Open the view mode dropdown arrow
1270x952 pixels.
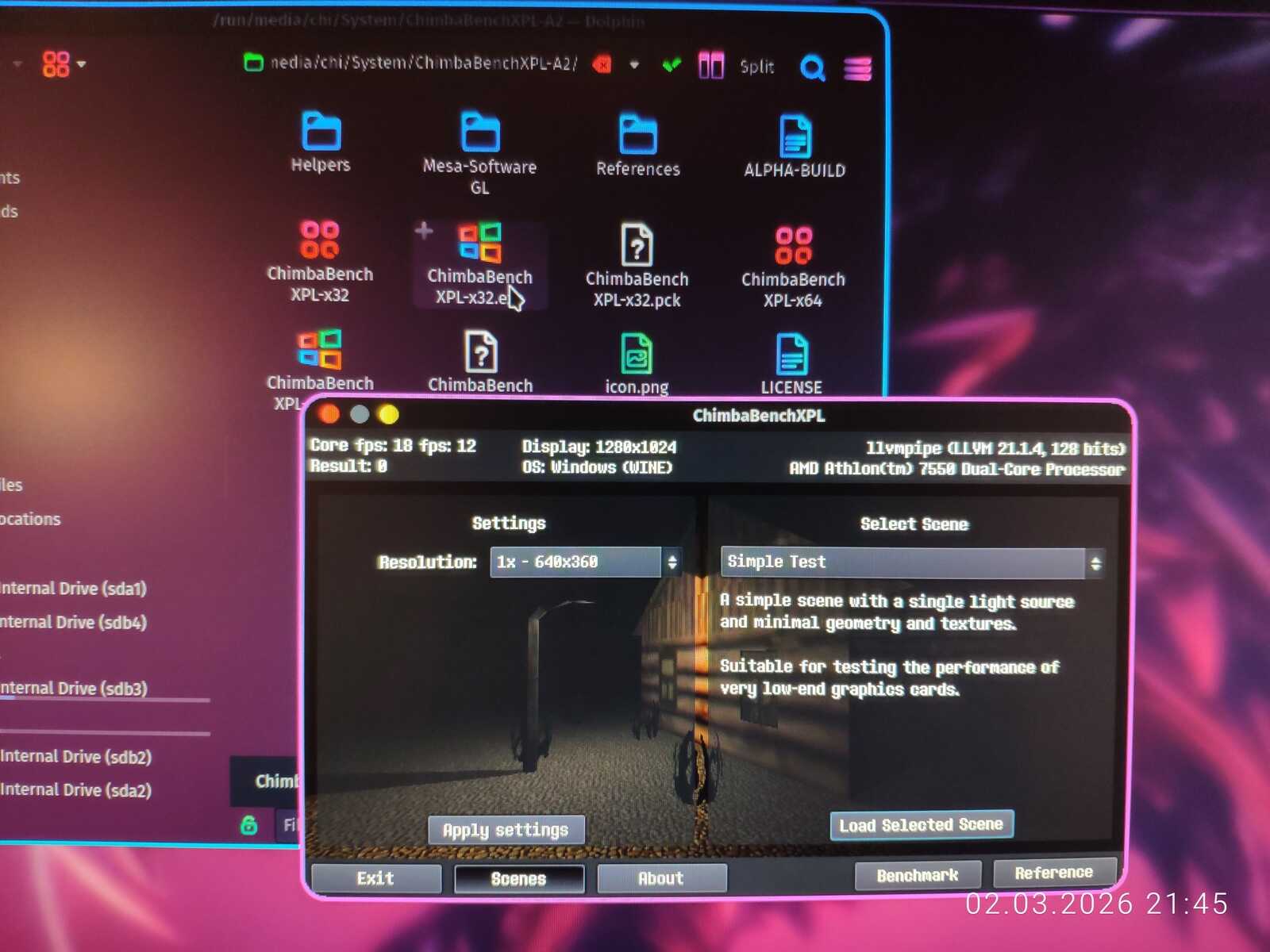pos(82,64)
